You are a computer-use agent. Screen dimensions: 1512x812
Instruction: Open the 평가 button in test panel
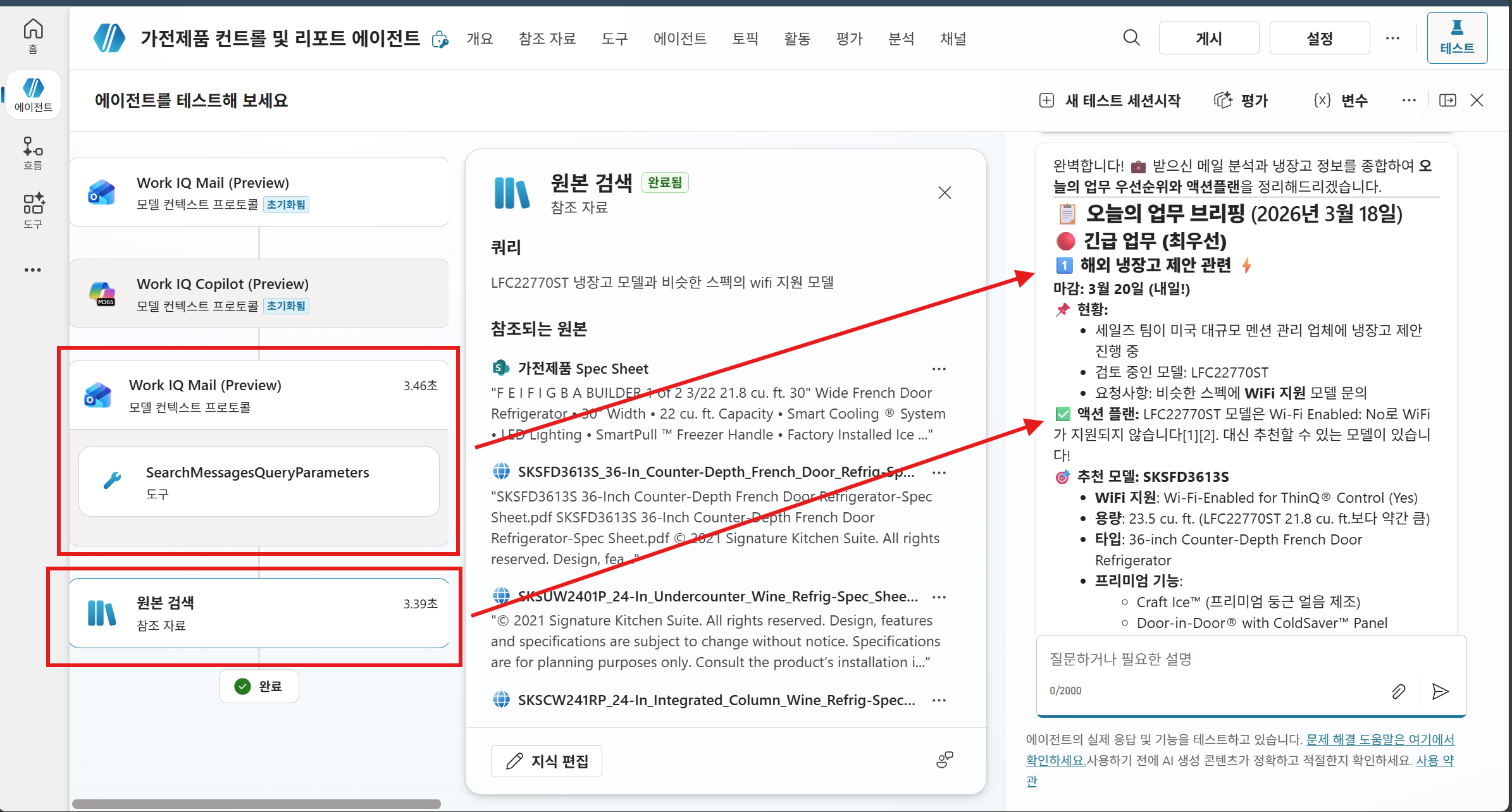click(1241, 101)
